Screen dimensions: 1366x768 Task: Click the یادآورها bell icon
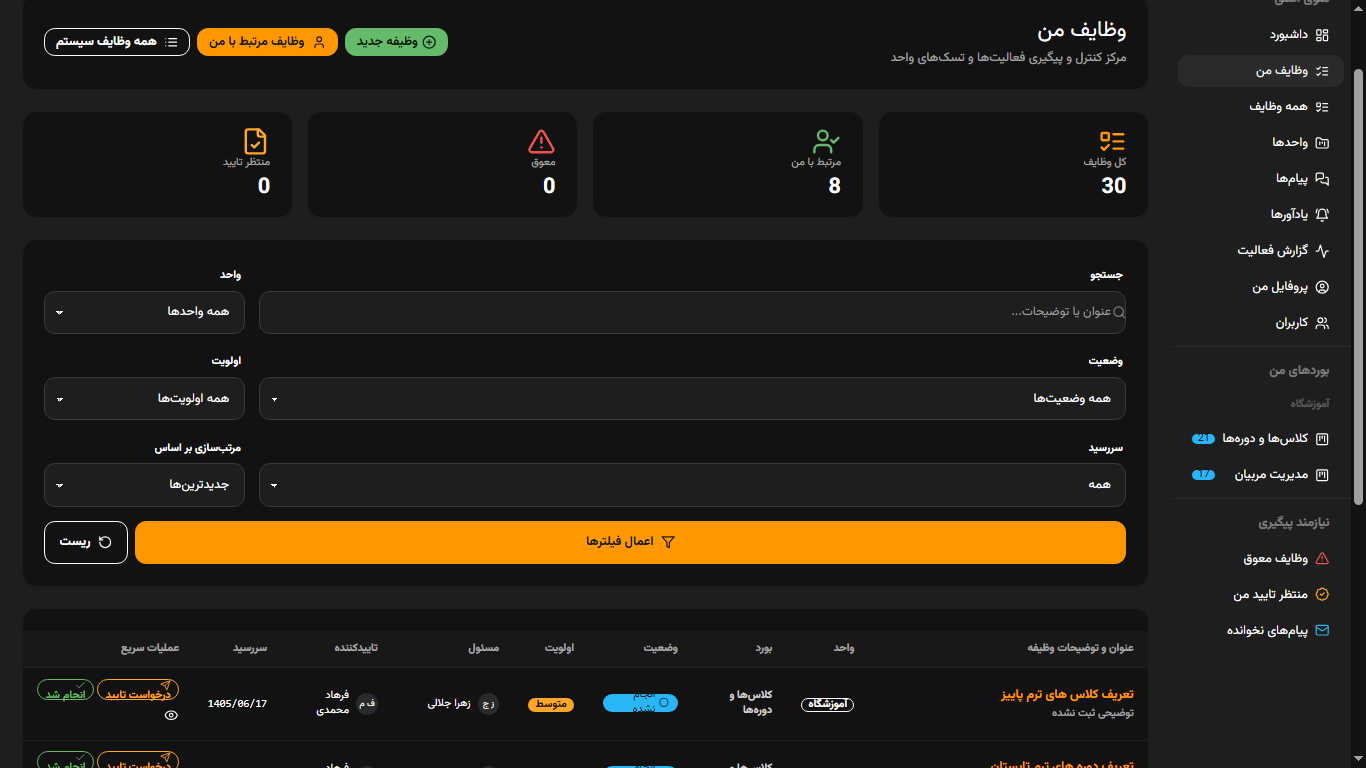pyautogui.click(x=1322, y=215)
